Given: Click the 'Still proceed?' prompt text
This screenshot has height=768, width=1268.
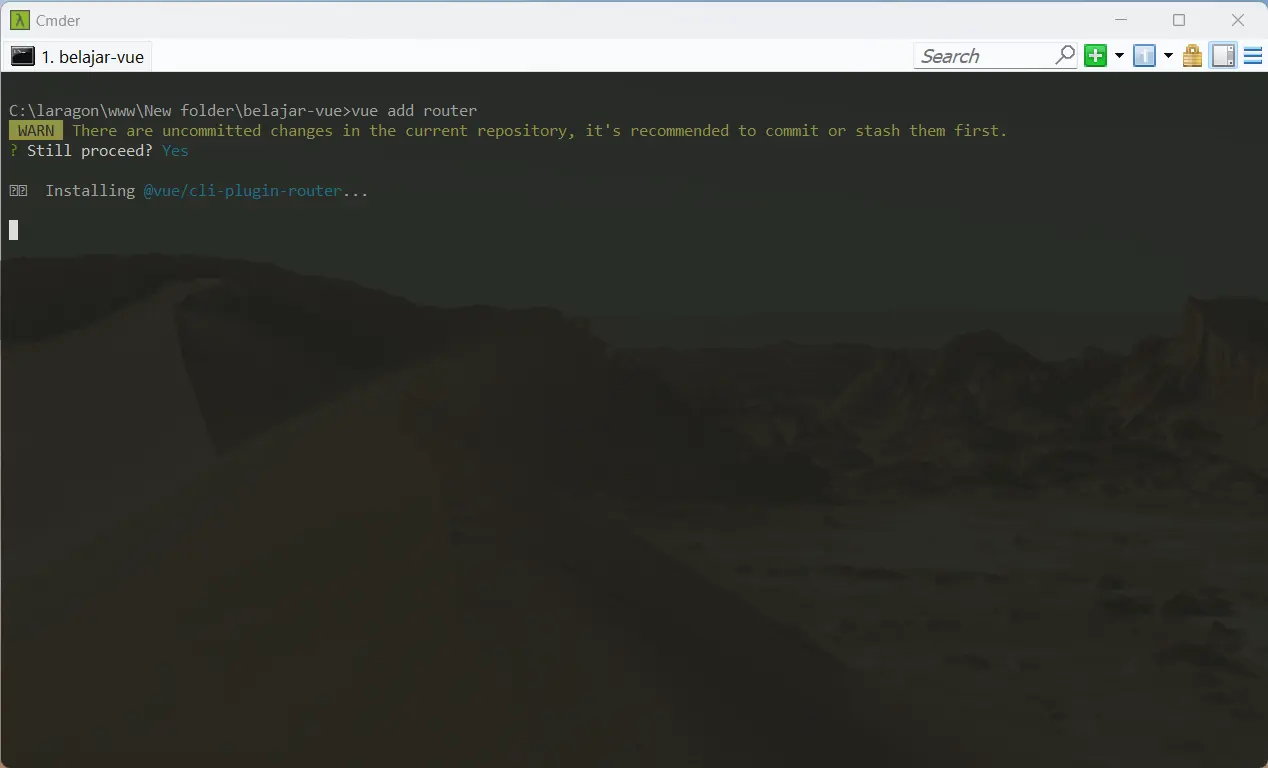Looking at the screenshot, I should pyautogui.click(x=90, y=151).
